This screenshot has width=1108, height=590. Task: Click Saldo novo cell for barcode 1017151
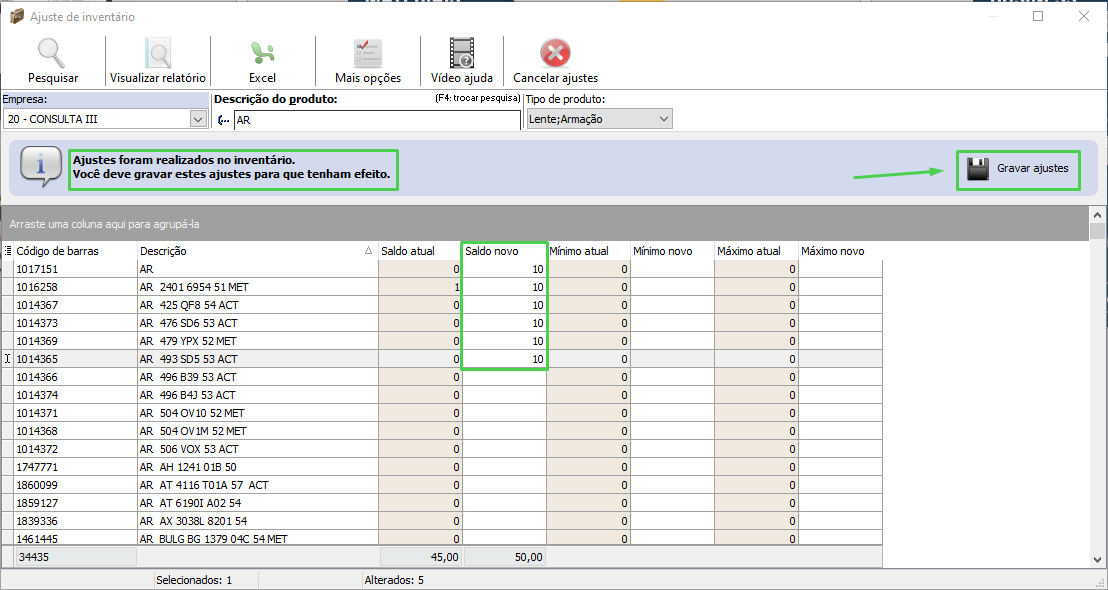(505, 269)
